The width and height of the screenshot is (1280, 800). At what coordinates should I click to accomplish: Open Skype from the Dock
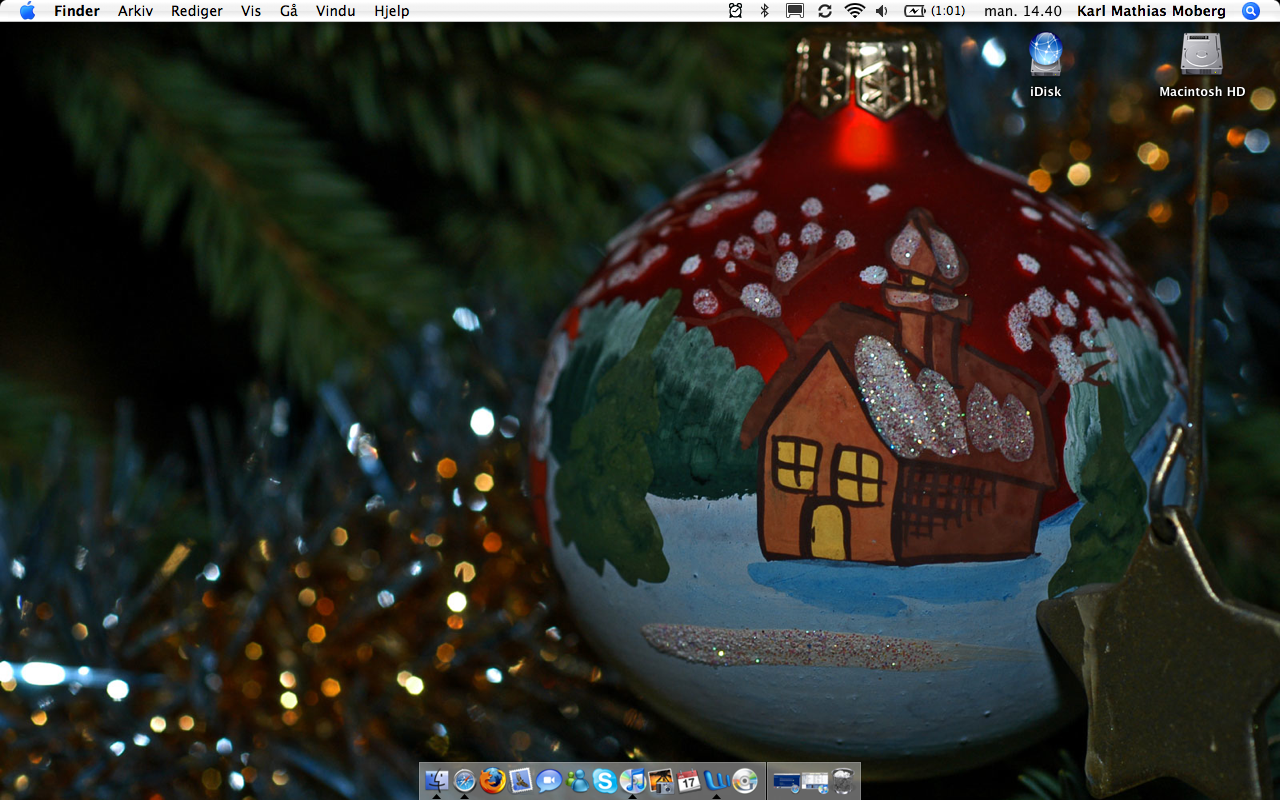pyautogui.click(x=605, y=780)
